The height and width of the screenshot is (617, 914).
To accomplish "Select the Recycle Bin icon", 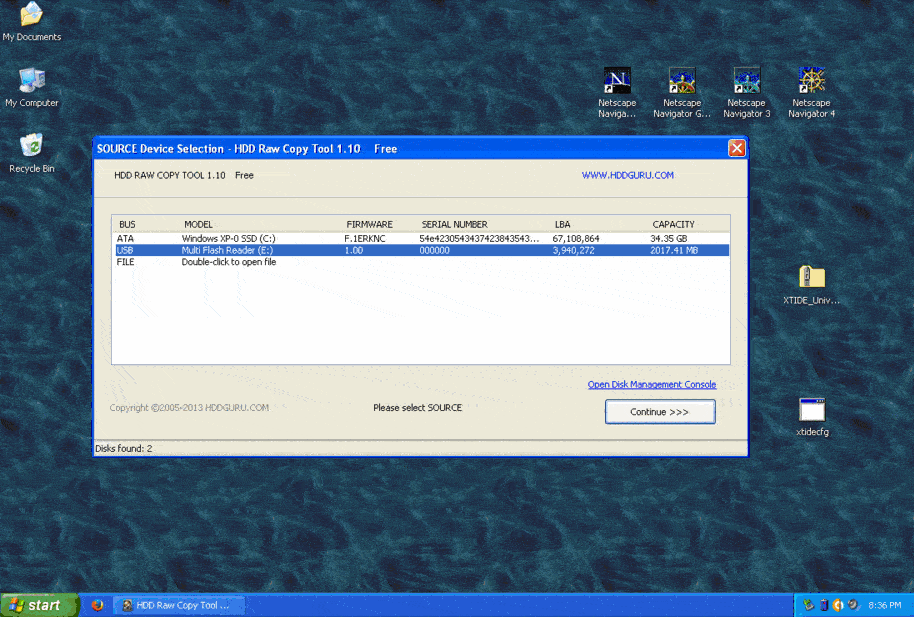I will coord(31,153).
